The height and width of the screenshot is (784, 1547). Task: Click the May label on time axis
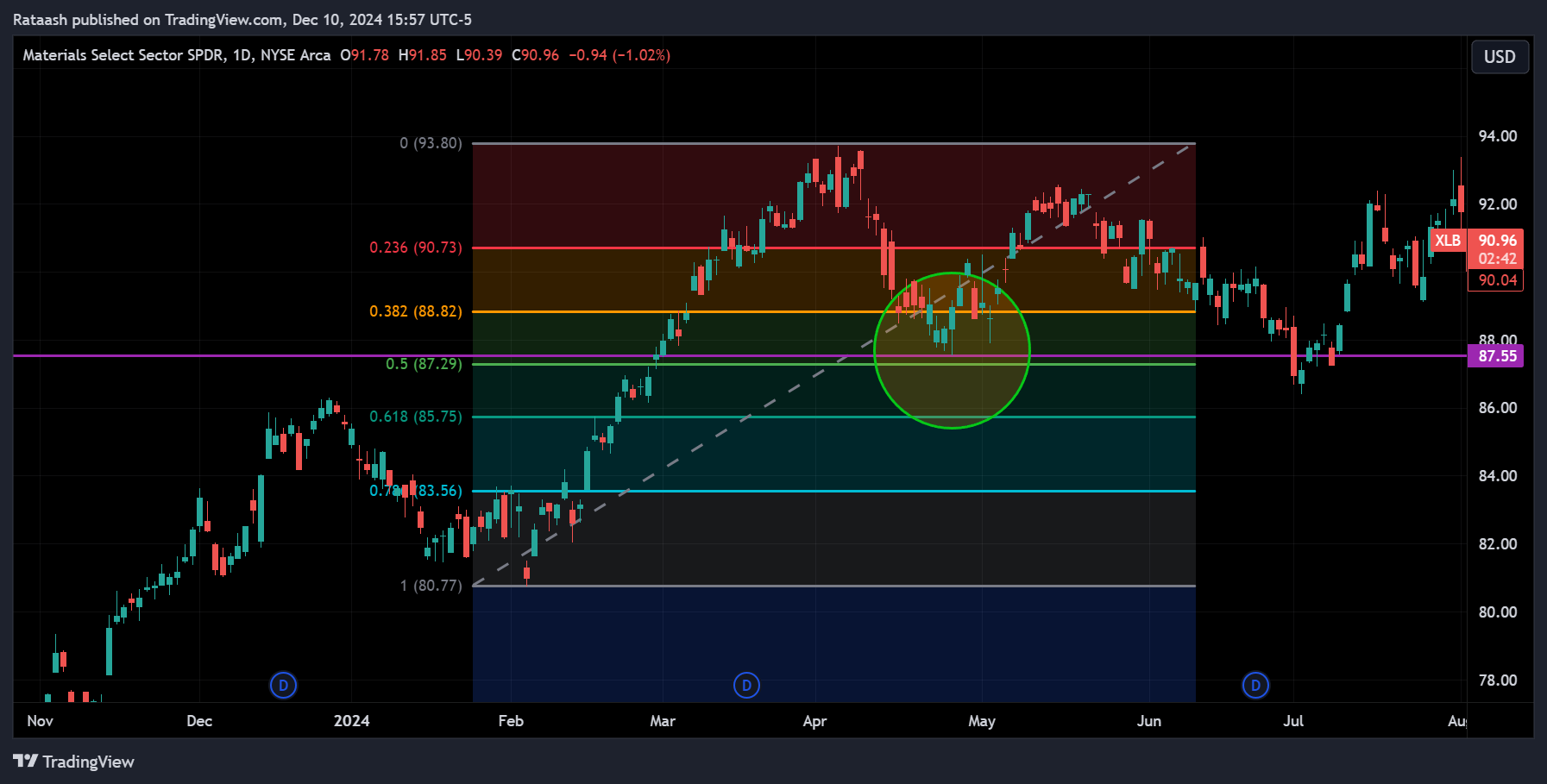[x=982, y=721]
